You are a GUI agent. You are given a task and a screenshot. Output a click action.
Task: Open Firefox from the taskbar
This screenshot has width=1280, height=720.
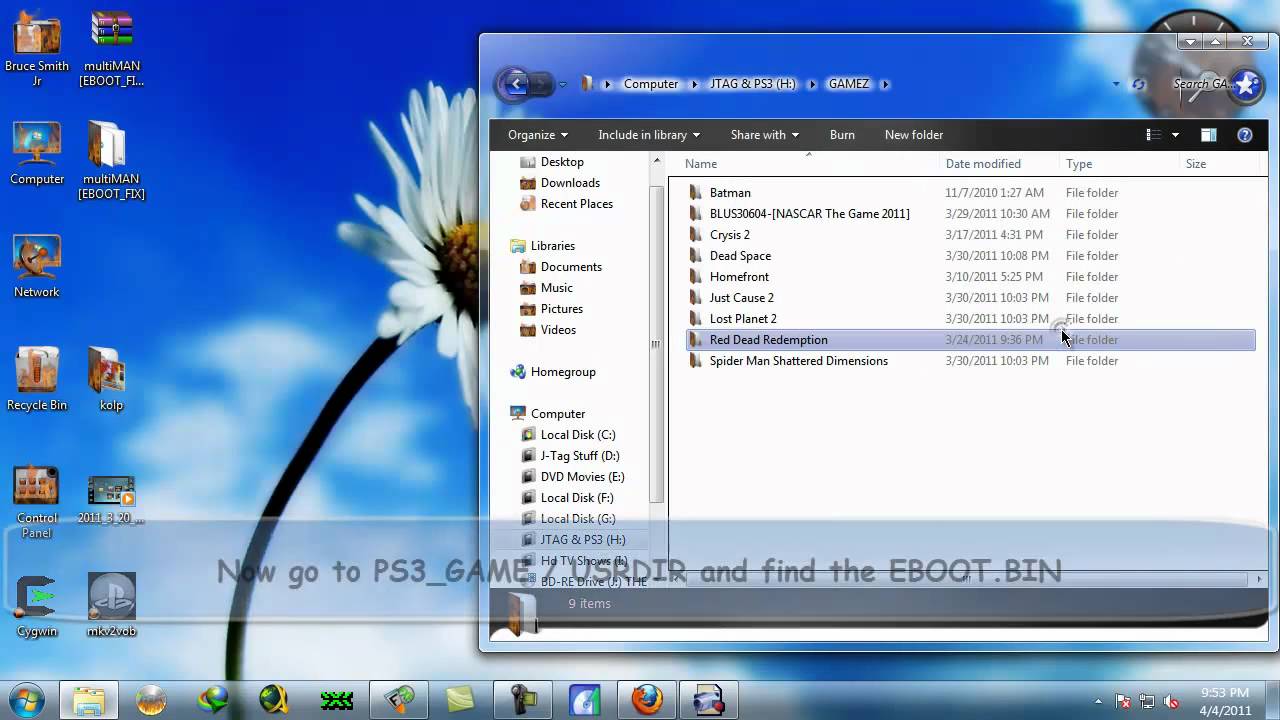click(x=646, y=699)
